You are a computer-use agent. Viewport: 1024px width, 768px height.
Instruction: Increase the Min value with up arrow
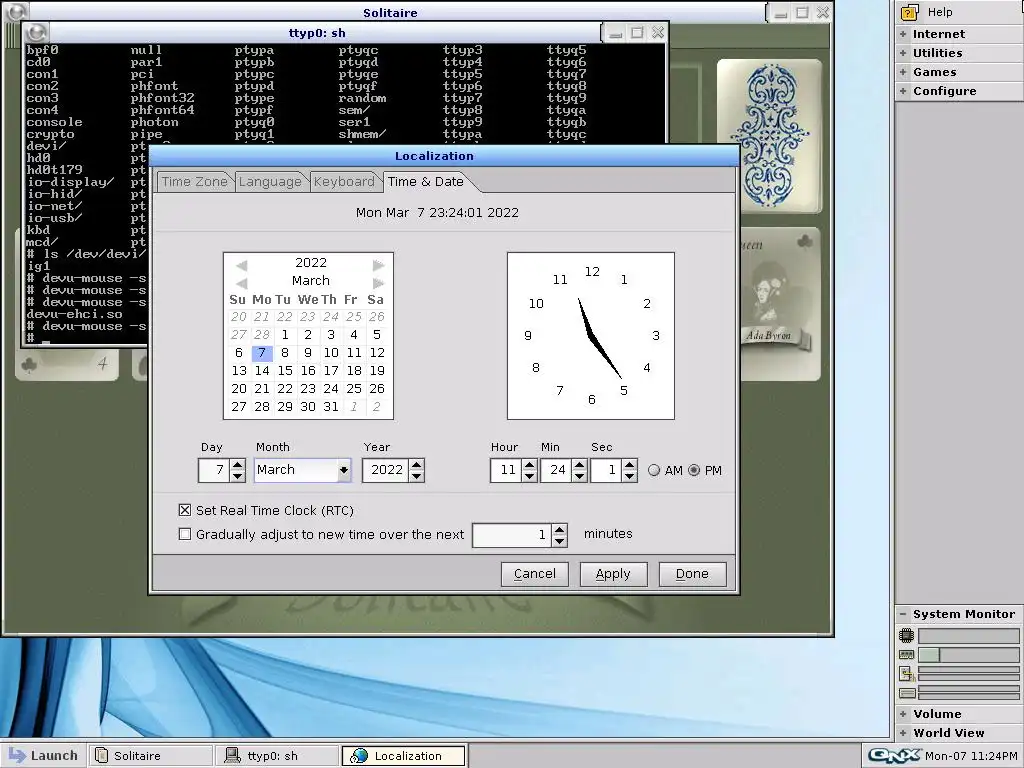coord(579,465)
